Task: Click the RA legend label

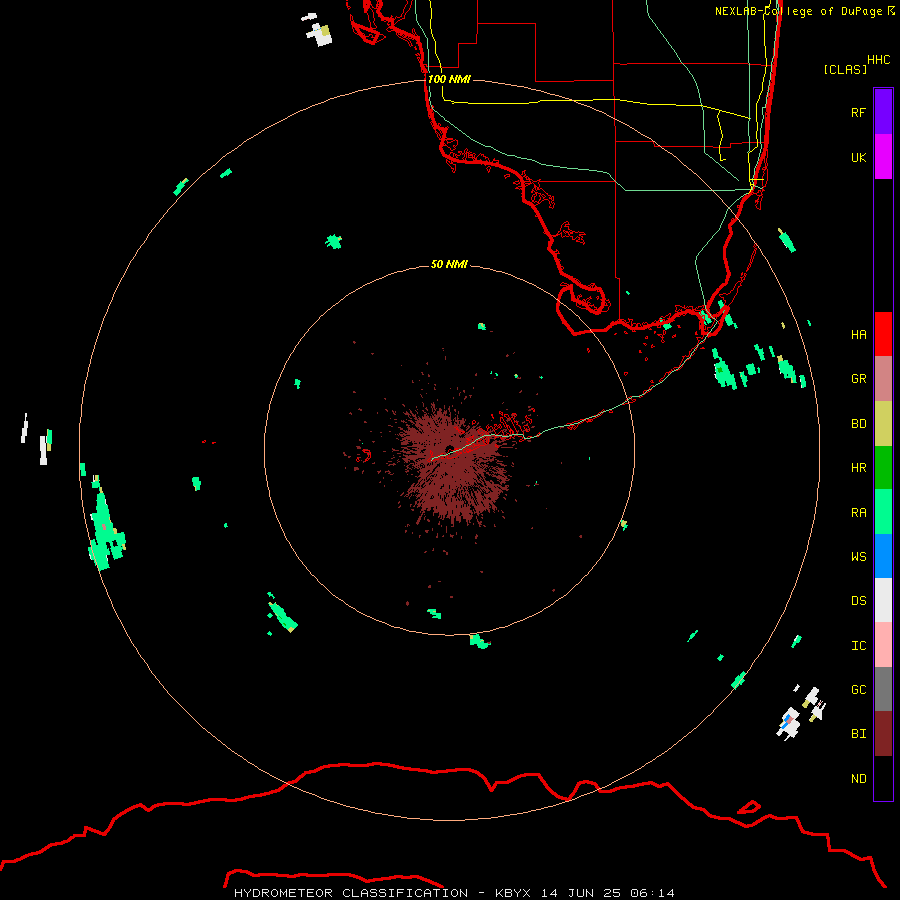Action: pyautogui.click(x=858, y=513)
